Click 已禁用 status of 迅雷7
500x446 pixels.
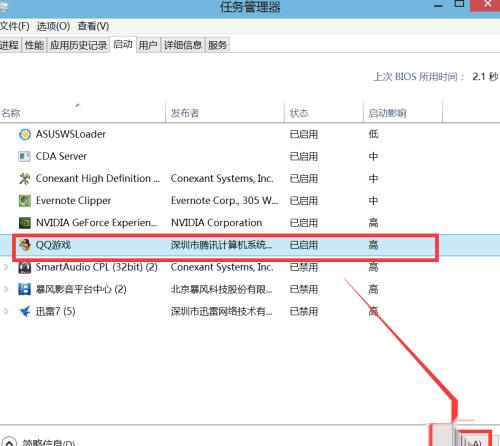[304, 312]
